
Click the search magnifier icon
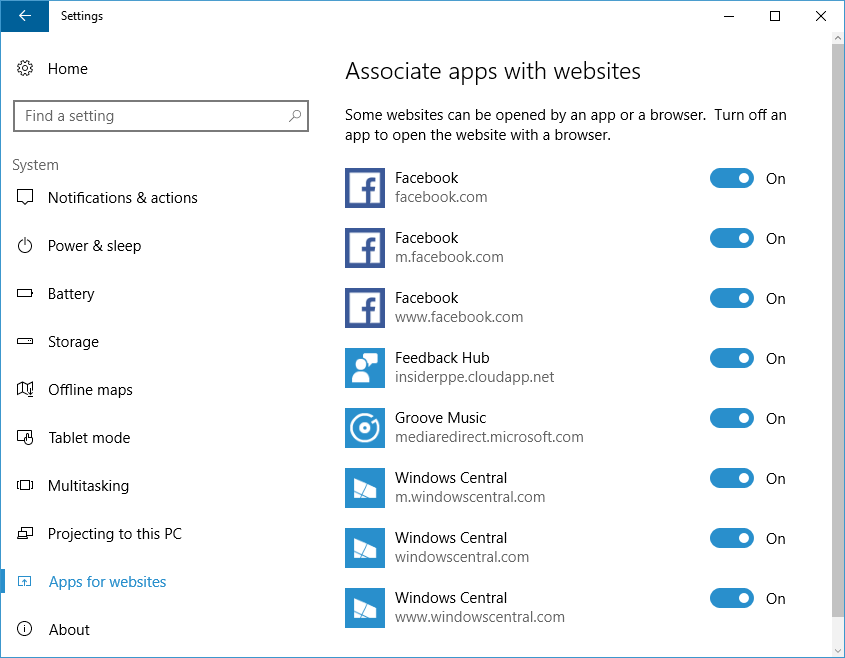295,116
